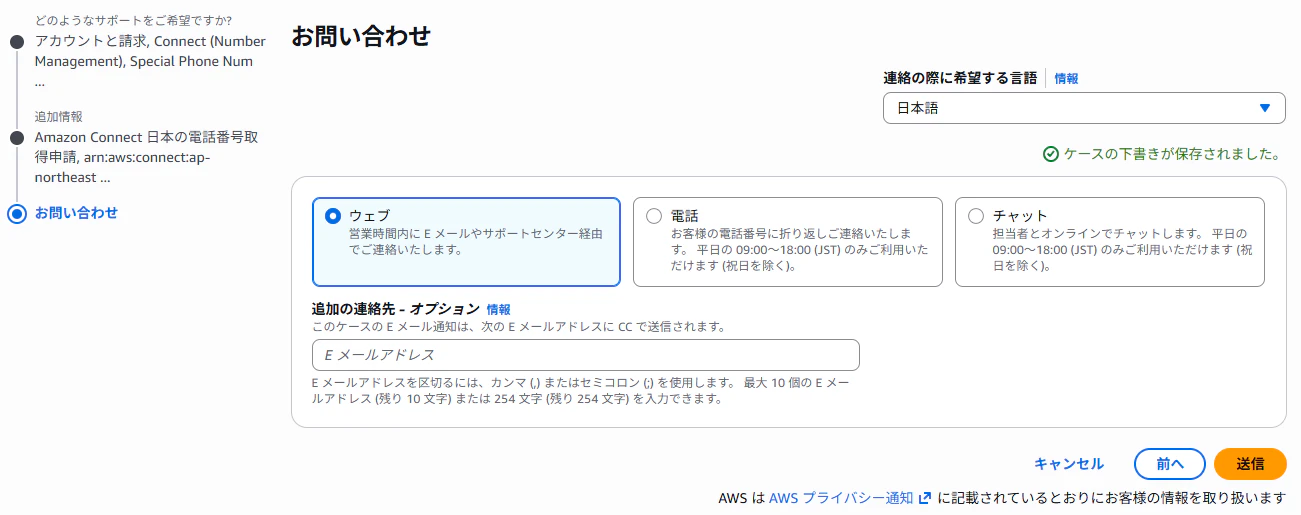Click the お問い合わせ page heading

[x=361, y=37]
